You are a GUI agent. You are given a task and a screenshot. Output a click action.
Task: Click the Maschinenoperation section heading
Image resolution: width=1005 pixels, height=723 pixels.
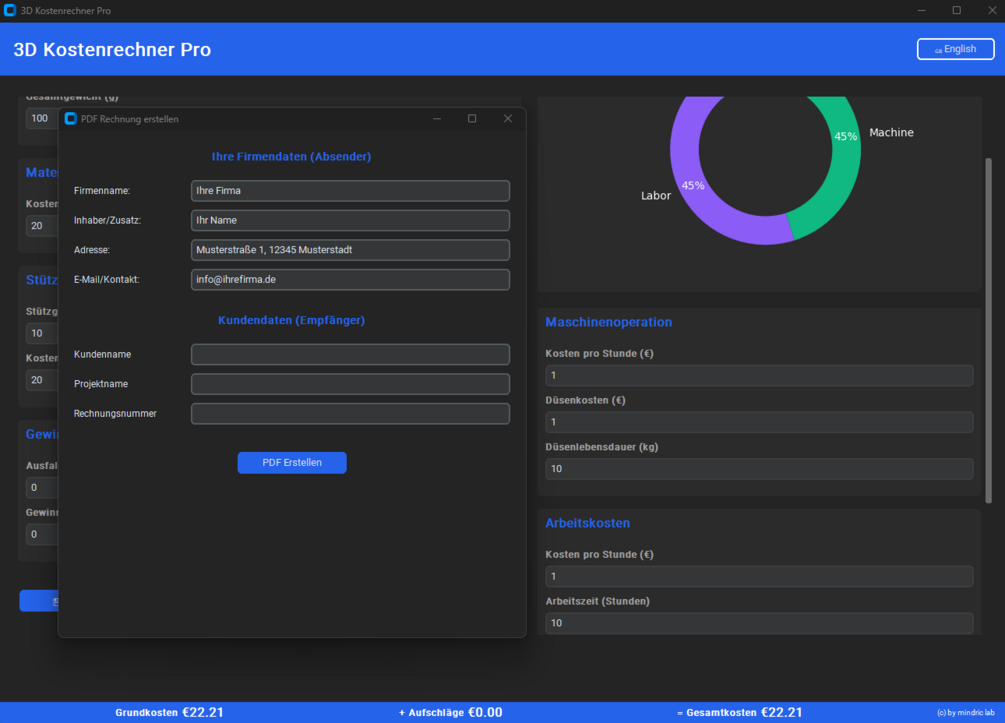tap(608, 322)
